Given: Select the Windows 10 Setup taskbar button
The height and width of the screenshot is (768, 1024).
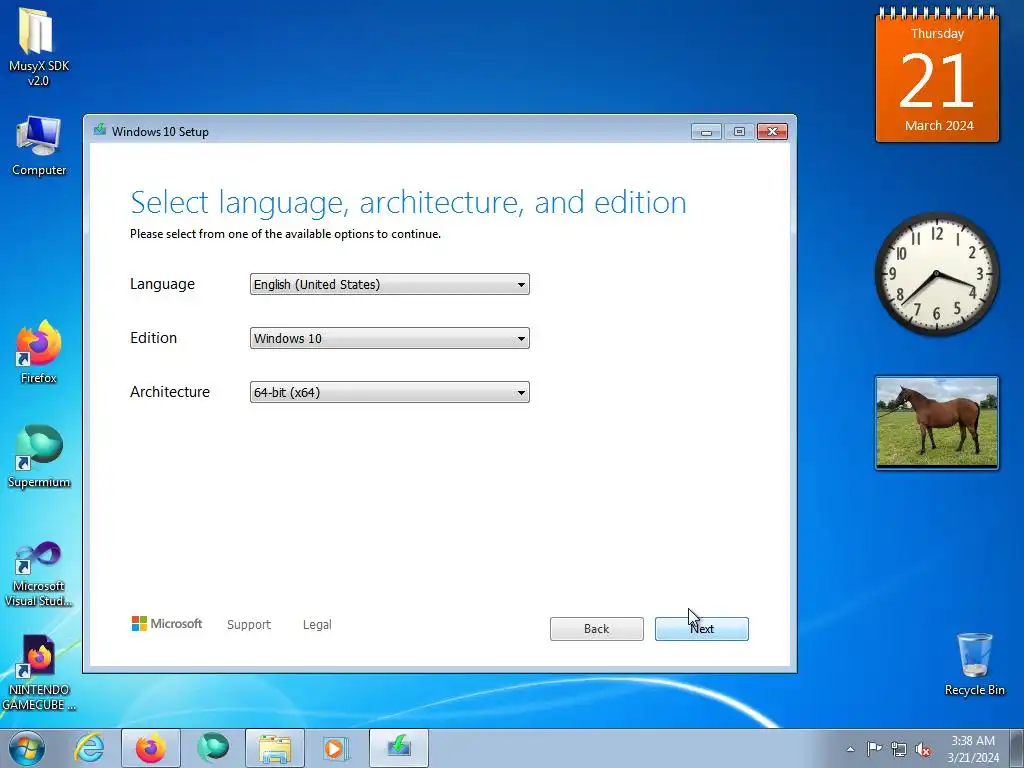Looking at the screenshot, I should 399,748.
